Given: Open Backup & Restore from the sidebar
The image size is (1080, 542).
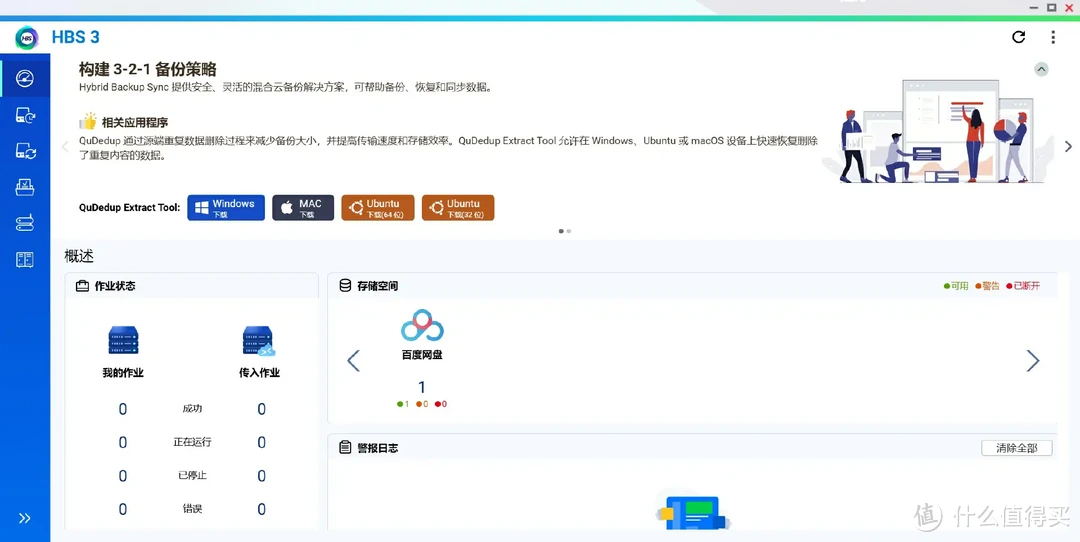Looking at the screenshot, I should coord(25,116).
